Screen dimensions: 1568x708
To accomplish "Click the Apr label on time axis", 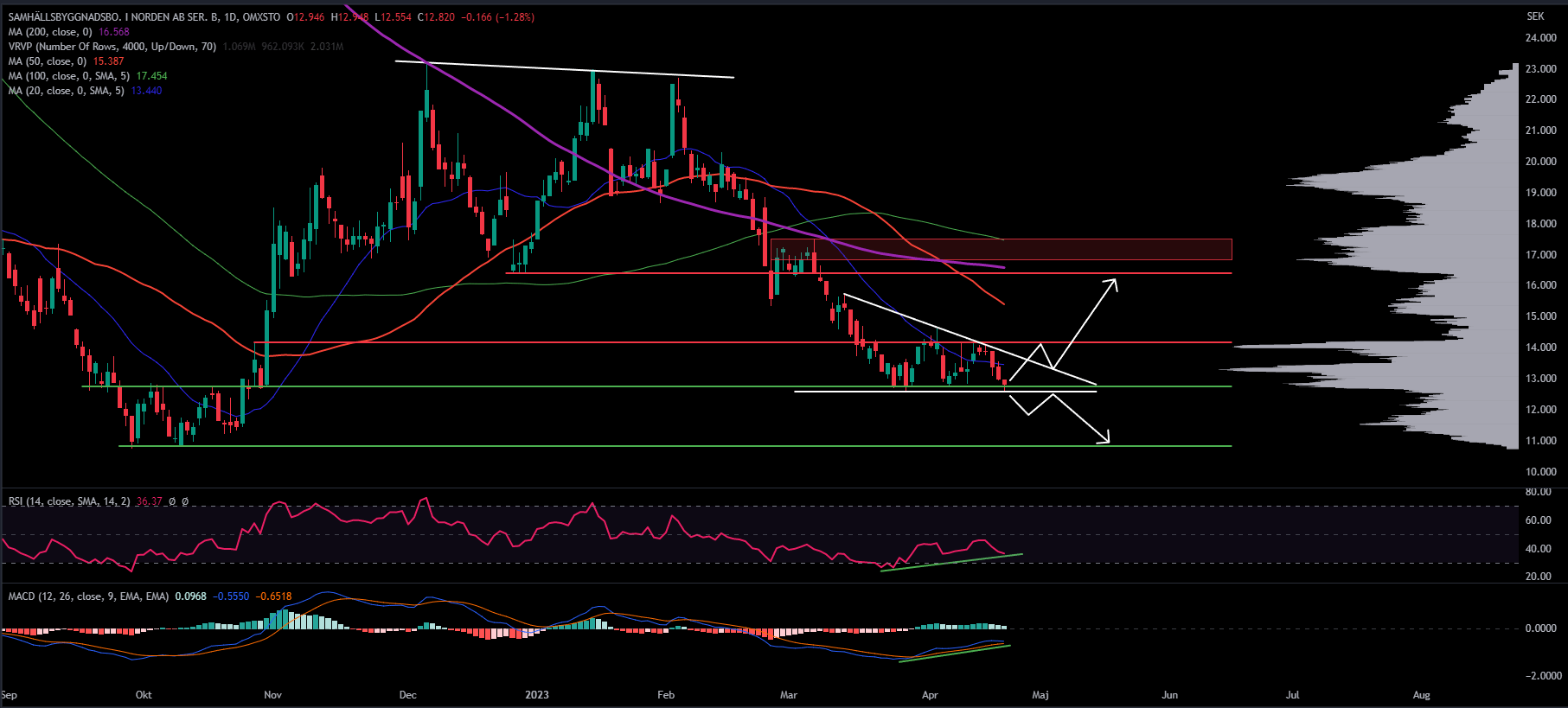I will pyautogui.click(x=930, y=695).
